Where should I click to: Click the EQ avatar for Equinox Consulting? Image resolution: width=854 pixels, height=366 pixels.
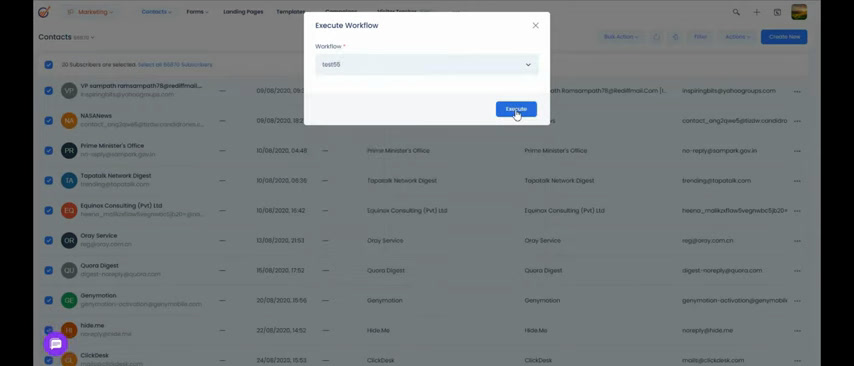[x=69, y=211]
